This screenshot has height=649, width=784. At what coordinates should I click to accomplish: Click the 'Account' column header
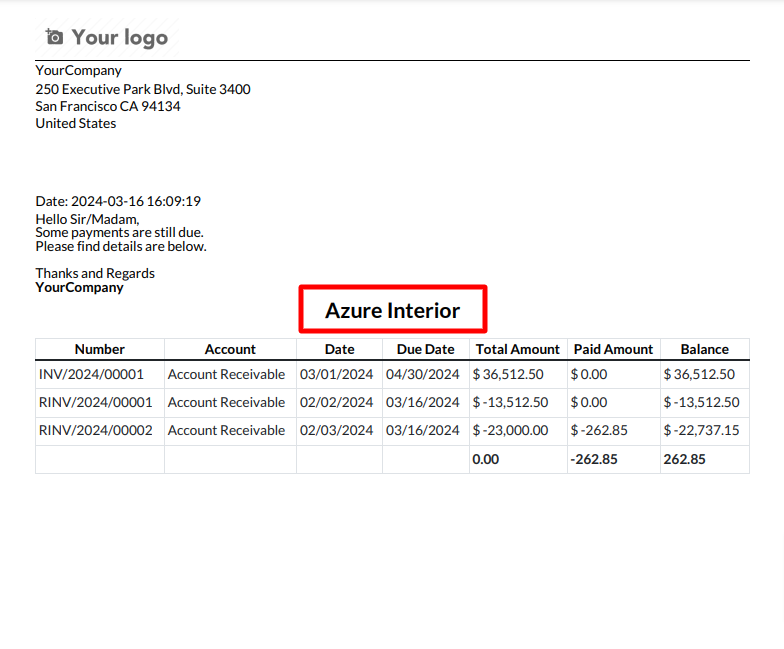[230, 349]
